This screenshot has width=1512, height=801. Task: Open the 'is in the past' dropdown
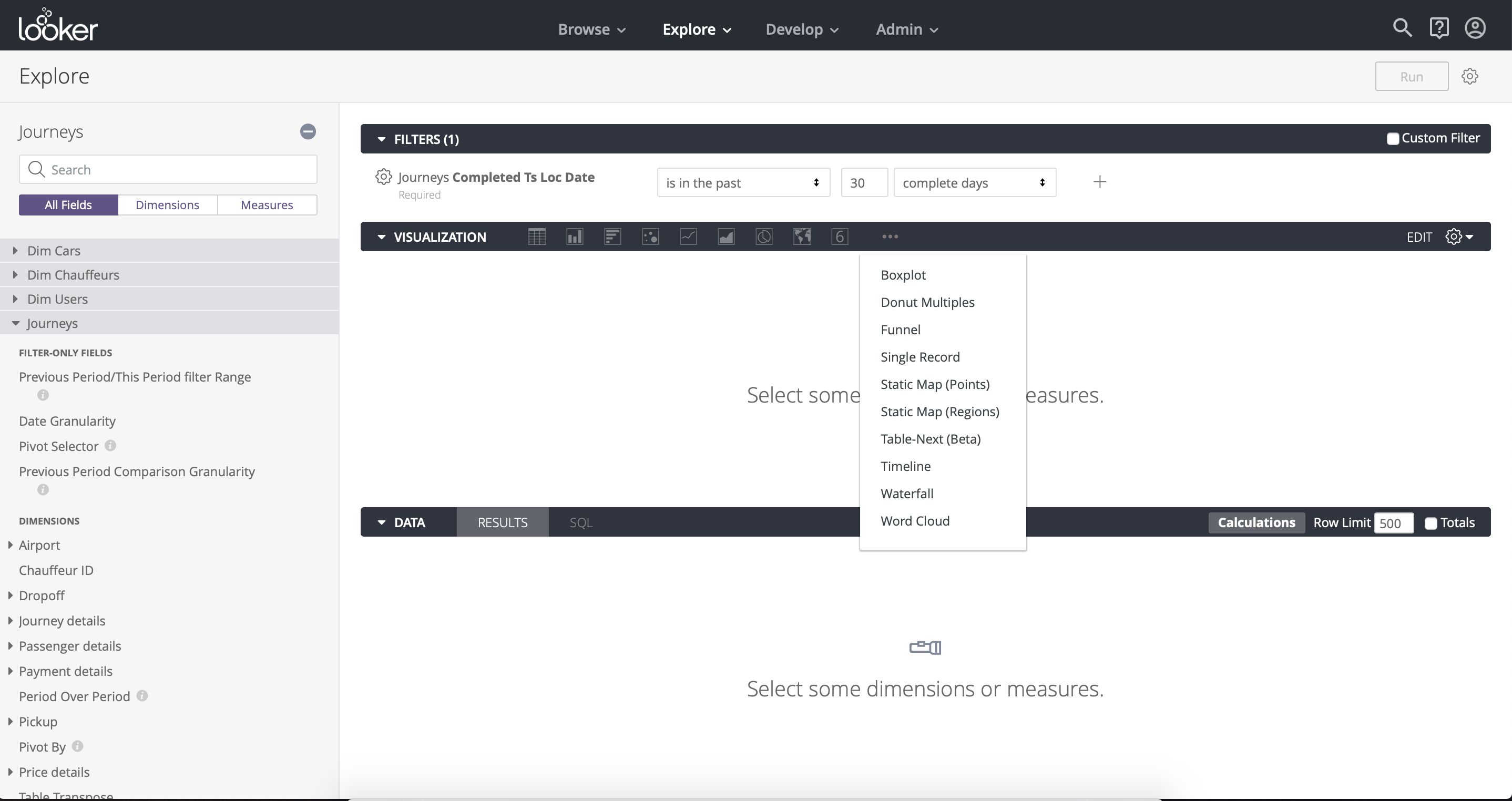click(742, 182)
